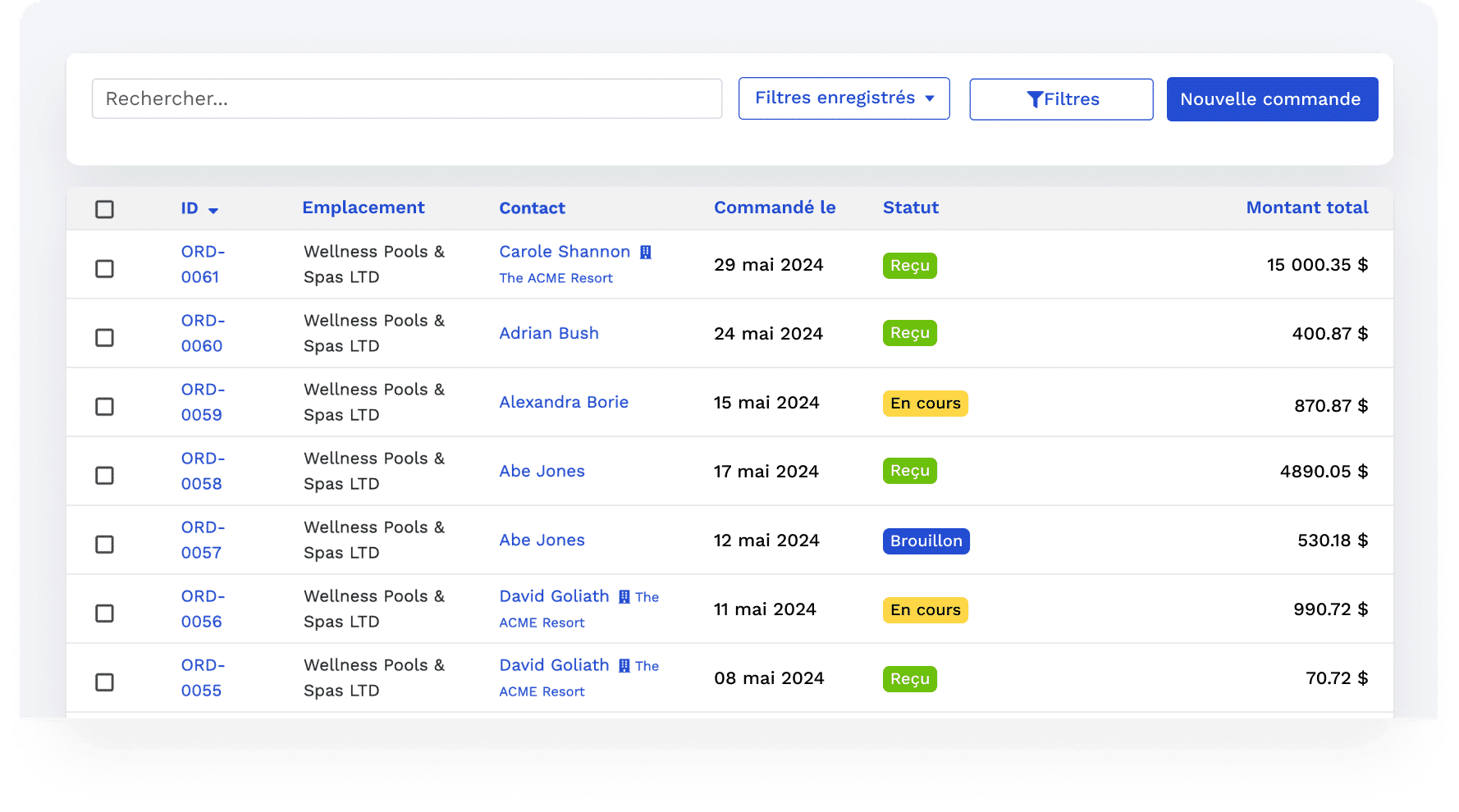
Task: Open the Filtres enregistrés dropdown
Action: click(x=844, y=98)
